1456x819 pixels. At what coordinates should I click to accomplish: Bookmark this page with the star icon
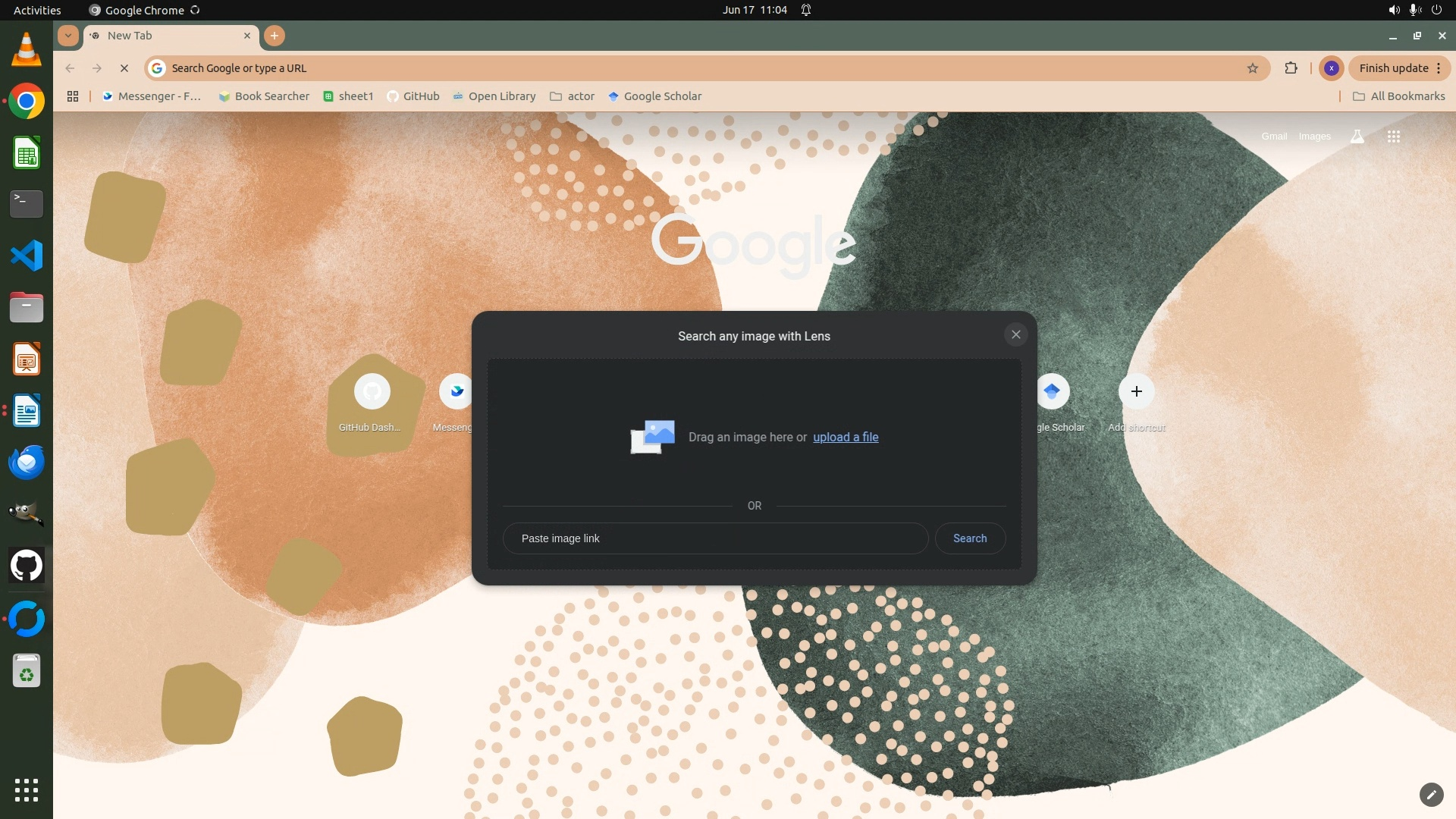point(1253,68)
